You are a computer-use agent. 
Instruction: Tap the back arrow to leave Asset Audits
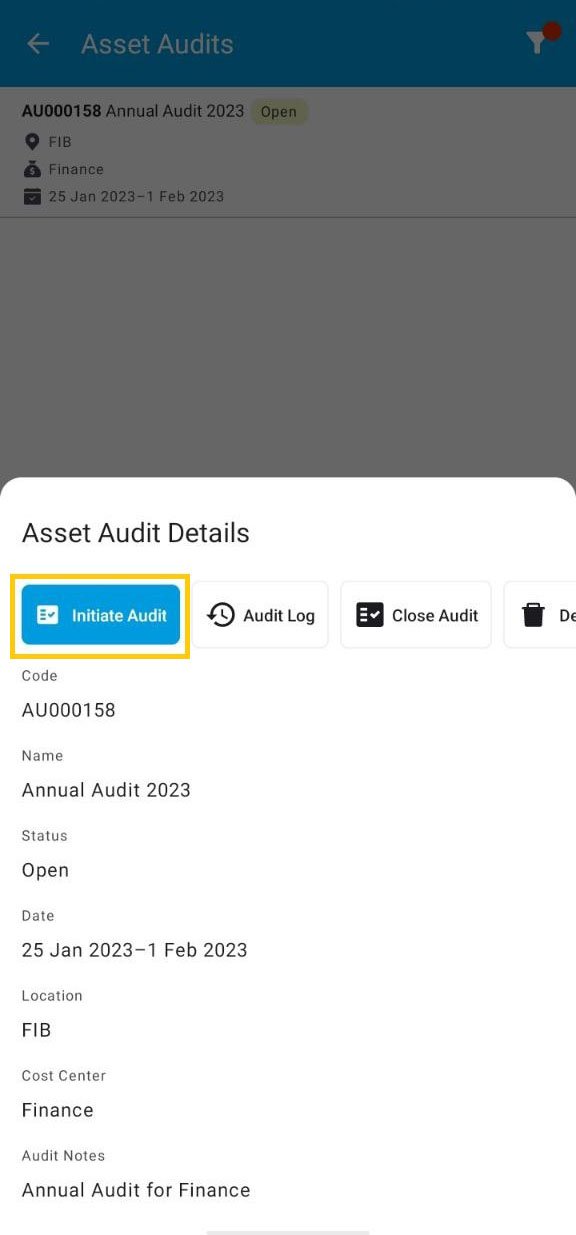pos(37,42)
